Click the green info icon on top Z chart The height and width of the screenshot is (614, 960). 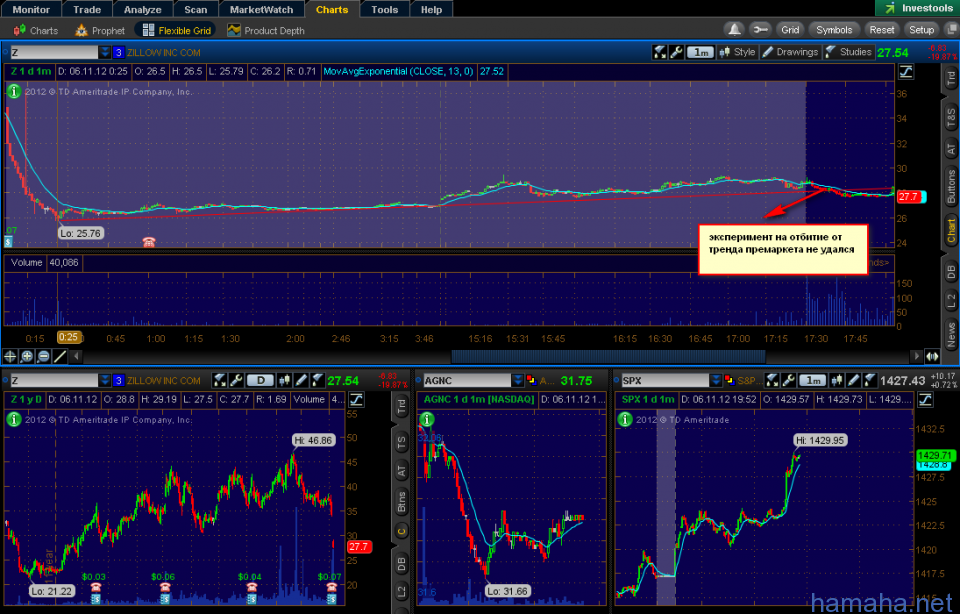click(x=13, y=91)
